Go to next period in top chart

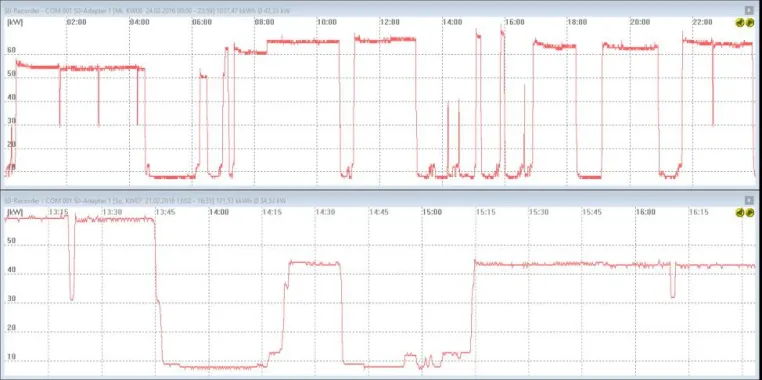[x=750, y=22]
